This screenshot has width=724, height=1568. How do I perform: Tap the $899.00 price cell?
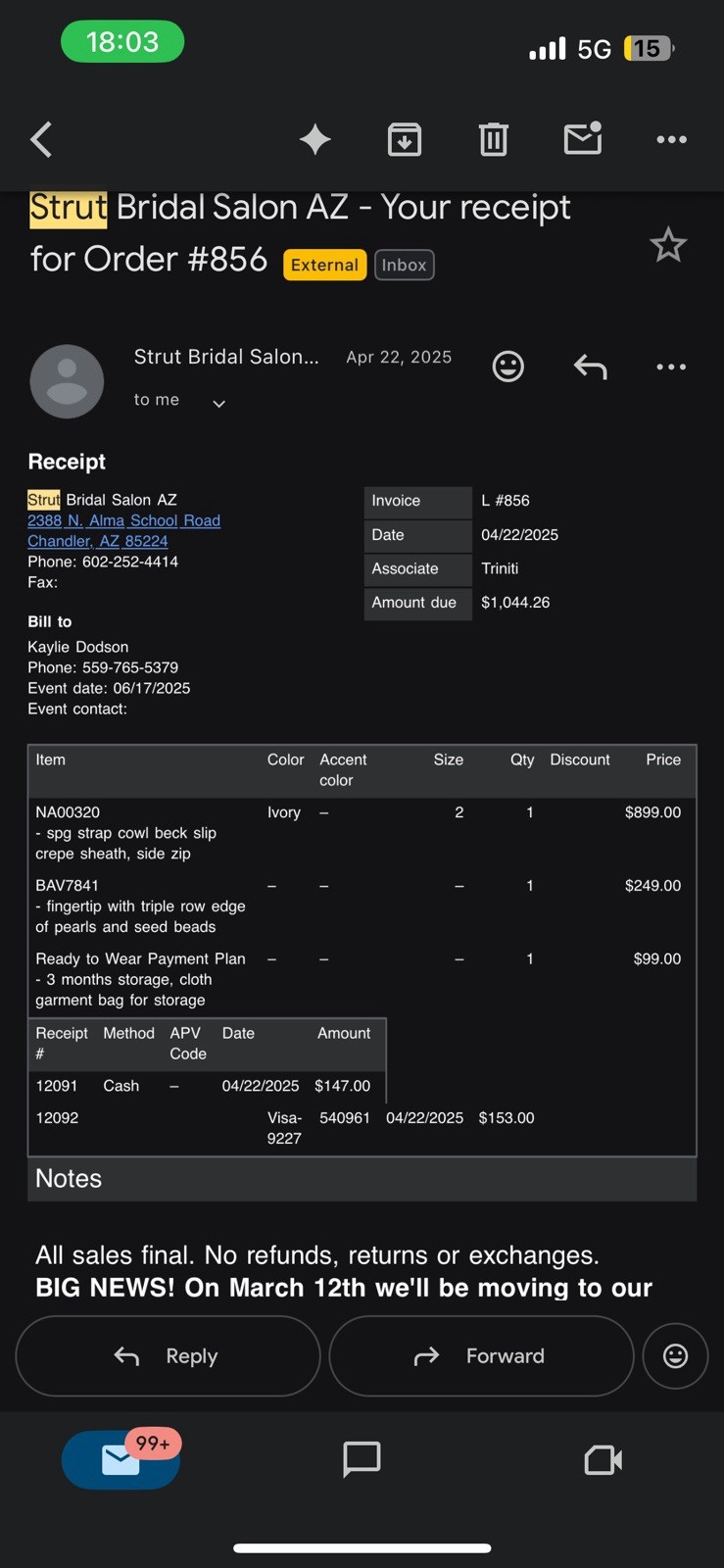point(652,811)
